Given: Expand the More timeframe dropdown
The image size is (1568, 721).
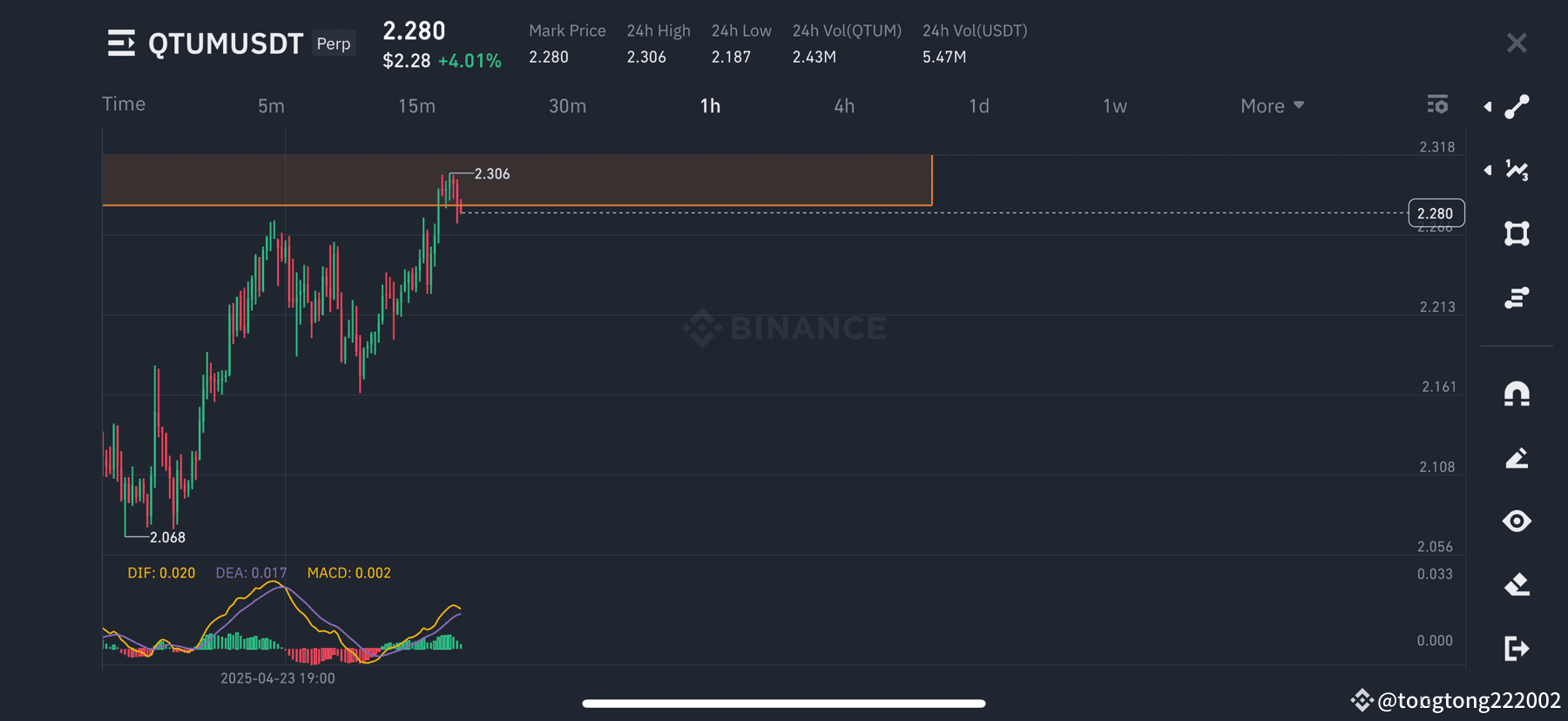Looking at the screenshot, I should pos(1272,106).
